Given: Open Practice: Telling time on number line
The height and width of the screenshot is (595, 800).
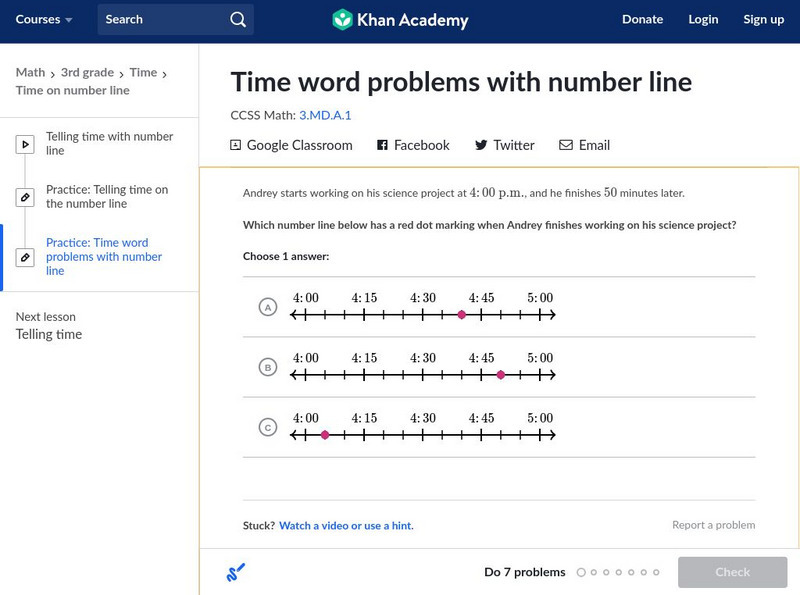Looking at the screenshot, I should coord(107,196).
